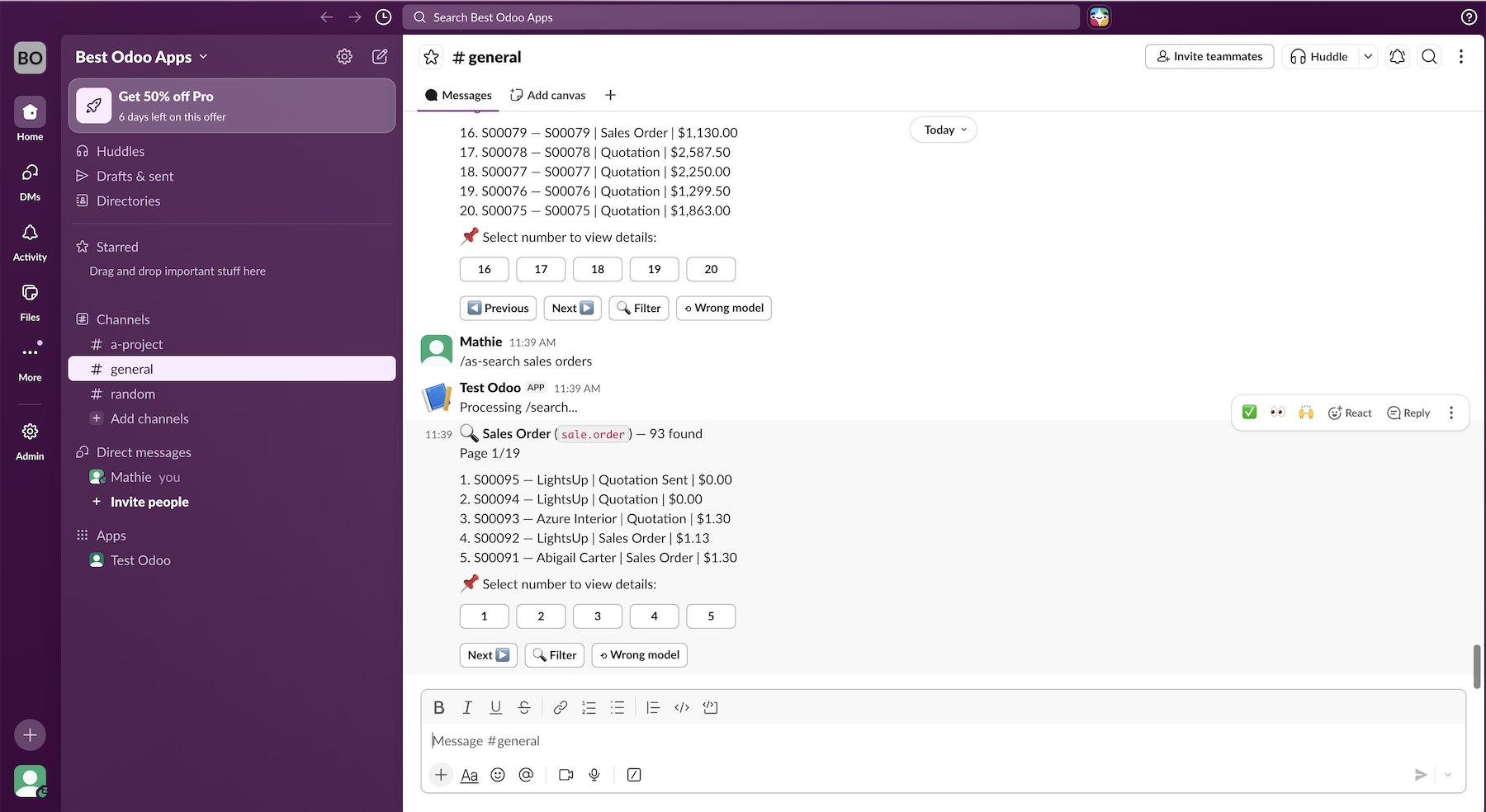Insert a code block in the composer
Screen dimensions: 1486x812
710,707
